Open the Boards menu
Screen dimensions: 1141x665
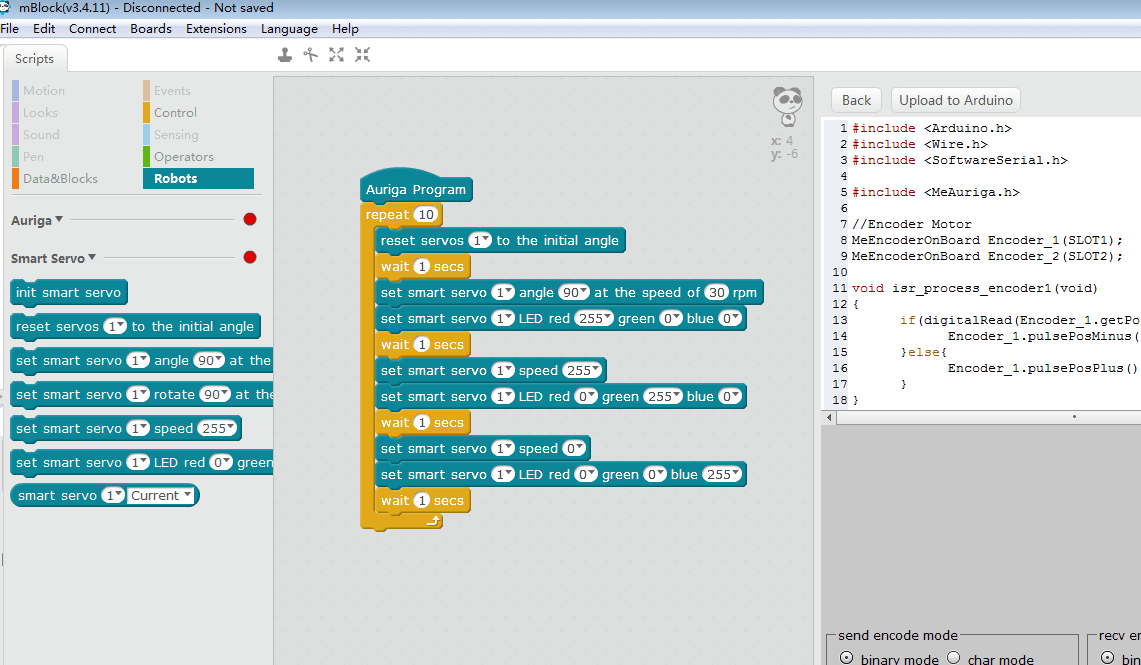151,28
